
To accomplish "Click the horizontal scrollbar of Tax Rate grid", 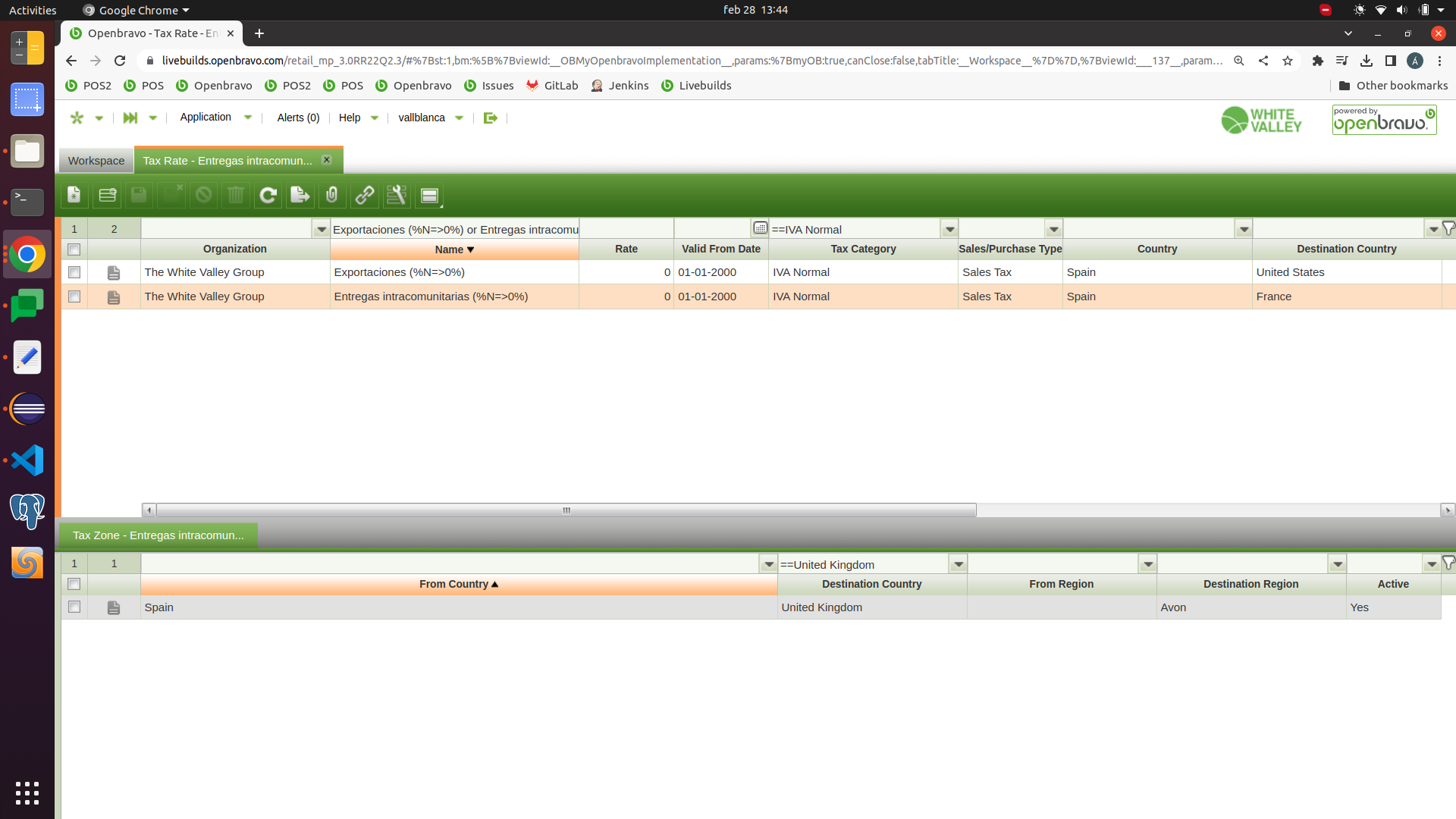I will point(566,510).
